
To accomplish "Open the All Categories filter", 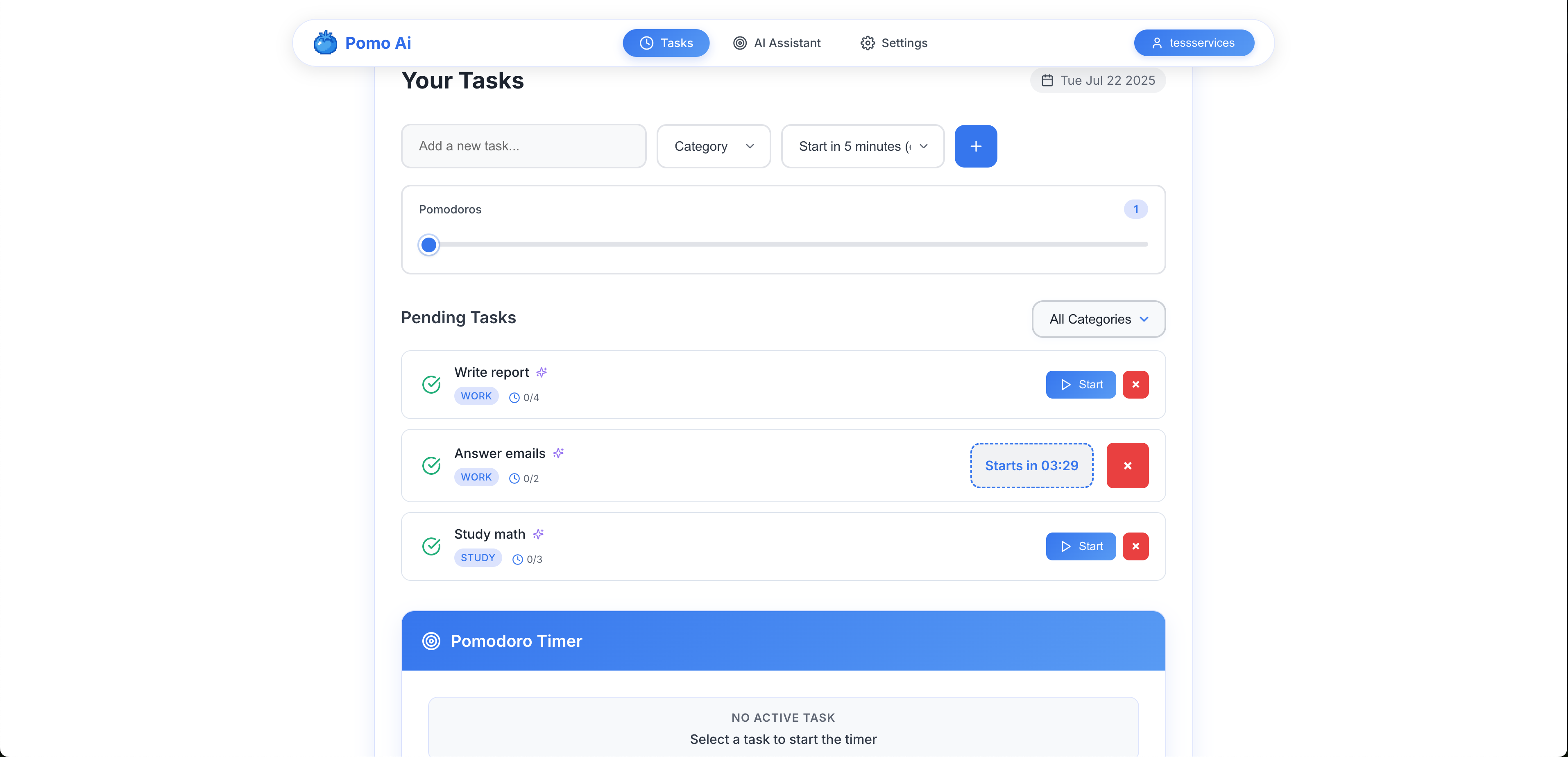I will 1098,319.
